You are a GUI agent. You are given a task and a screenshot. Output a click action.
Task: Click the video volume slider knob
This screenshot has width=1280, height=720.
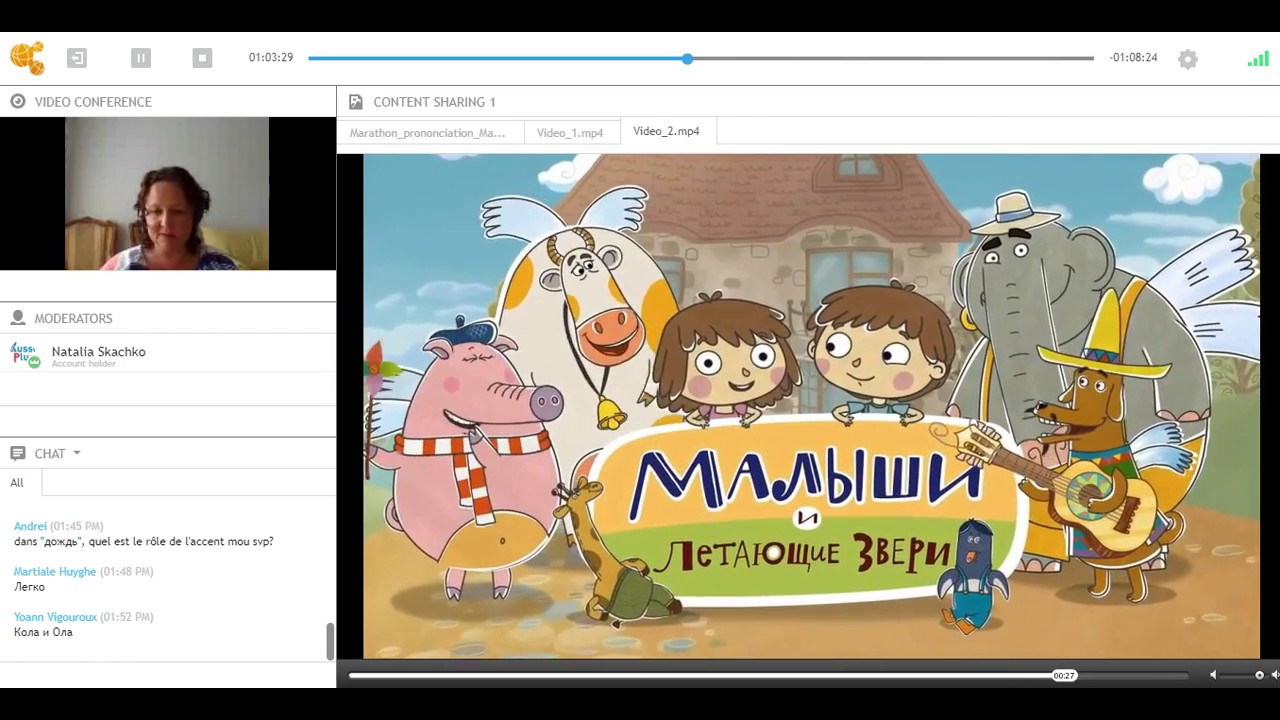pos(1259,675)
